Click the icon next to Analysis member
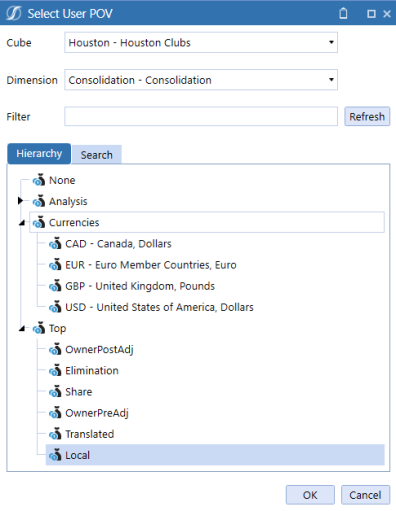The image size is (396, 511). (39, 201)
